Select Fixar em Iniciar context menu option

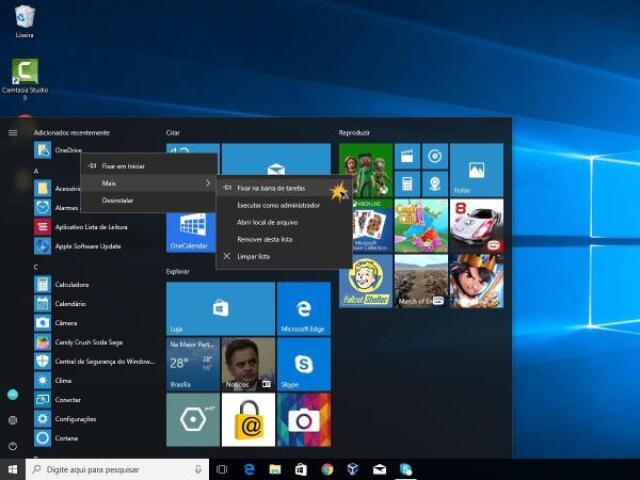(x=149, y=166)
